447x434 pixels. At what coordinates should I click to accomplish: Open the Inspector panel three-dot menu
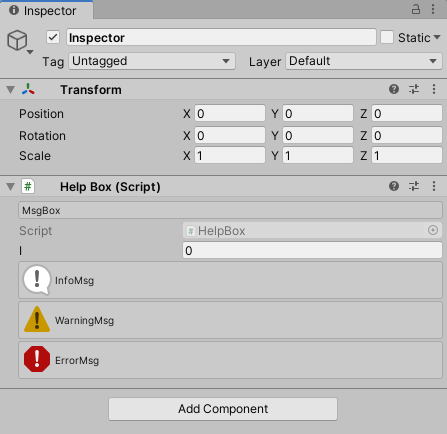pyautogui.click(x=433, y=9)
